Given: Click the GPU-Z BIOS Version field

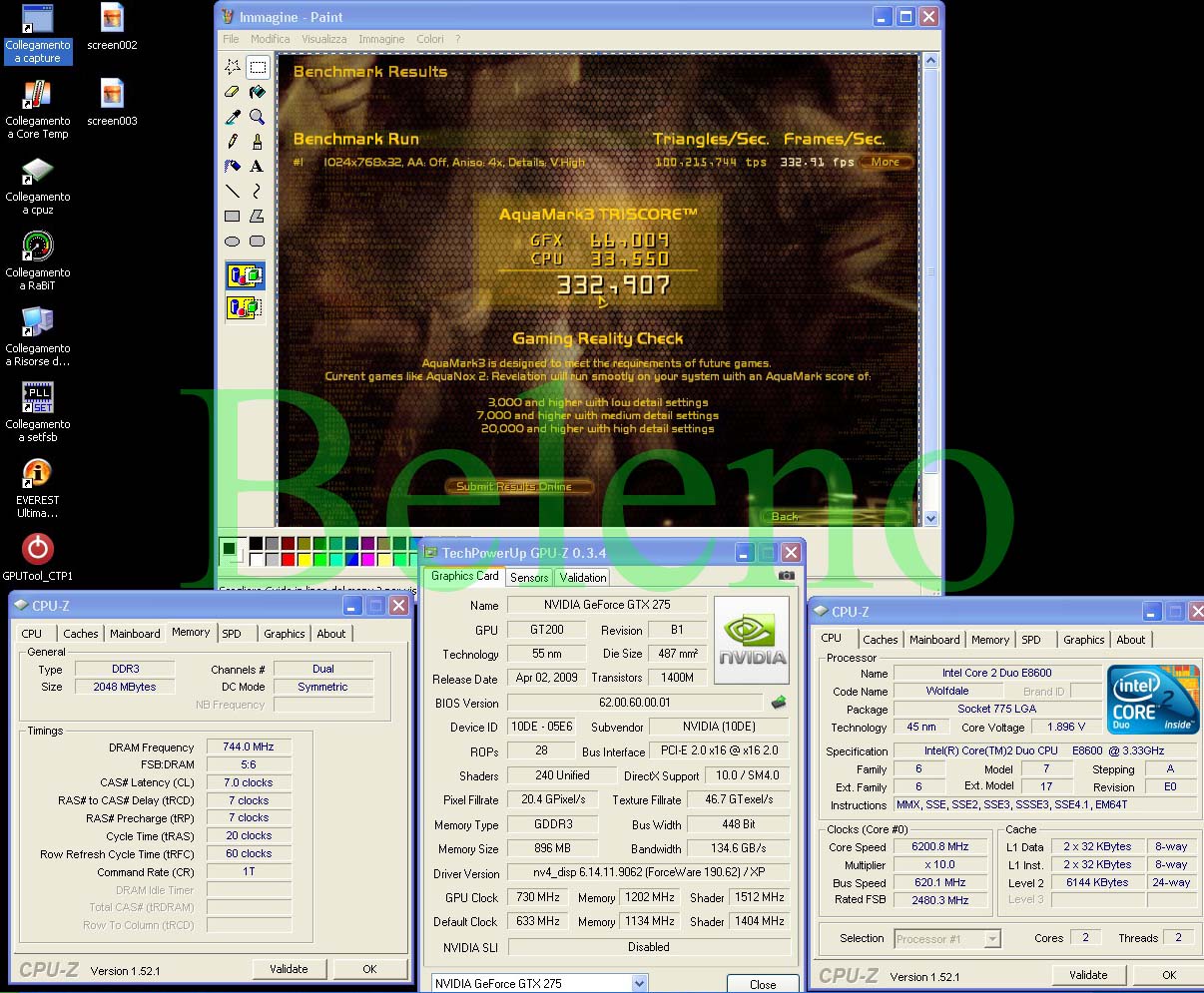Looking at the screenshot, I should click(635, 703).
